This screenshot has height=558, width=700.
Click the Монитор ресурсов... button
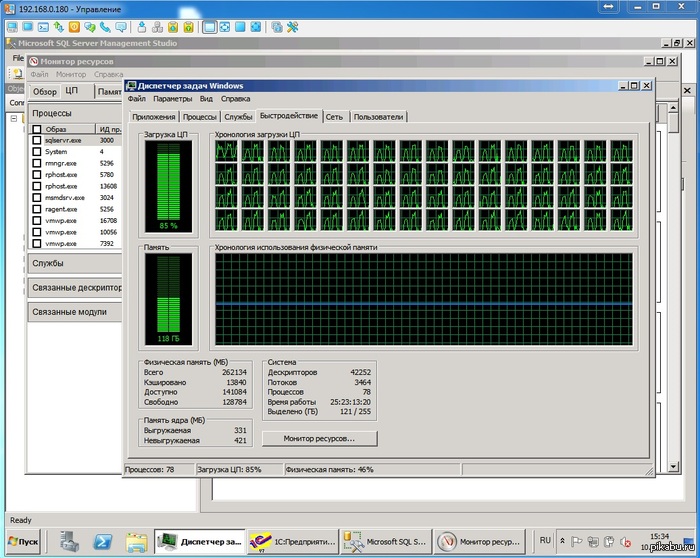[x=319, y=438]
